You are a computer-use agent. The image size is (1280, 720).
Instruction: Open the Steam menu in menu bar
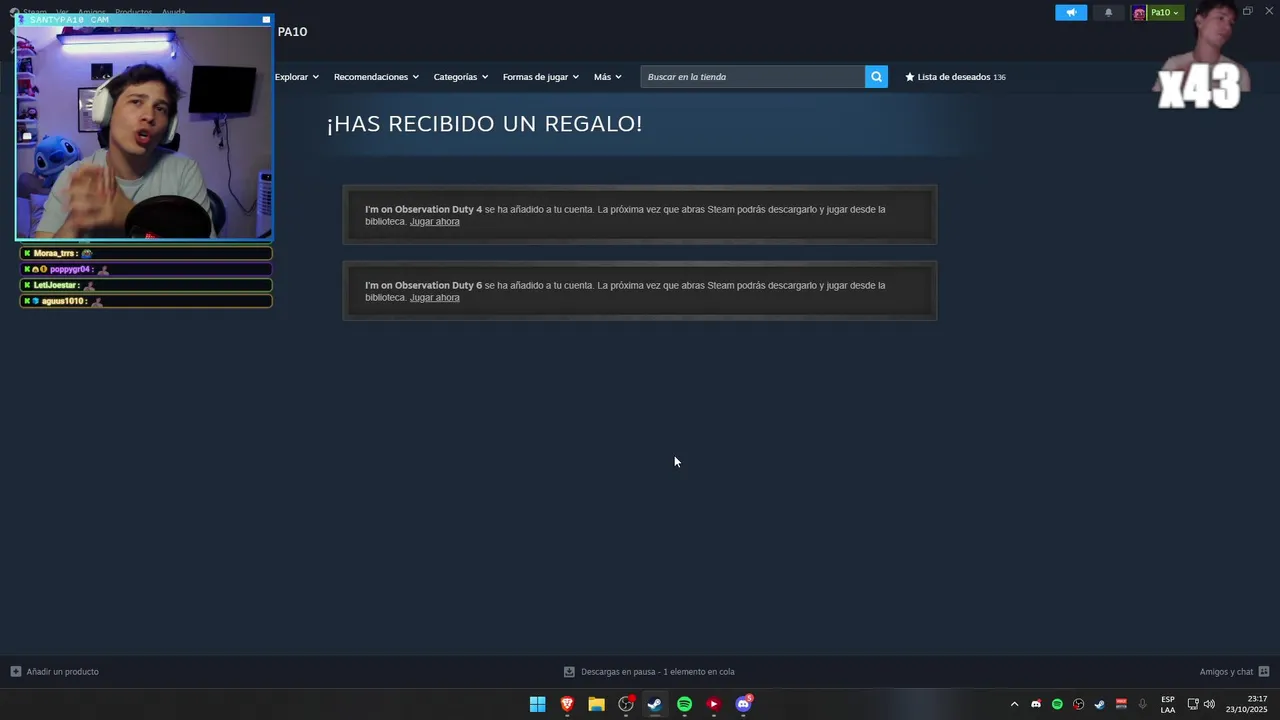[35, 13]
